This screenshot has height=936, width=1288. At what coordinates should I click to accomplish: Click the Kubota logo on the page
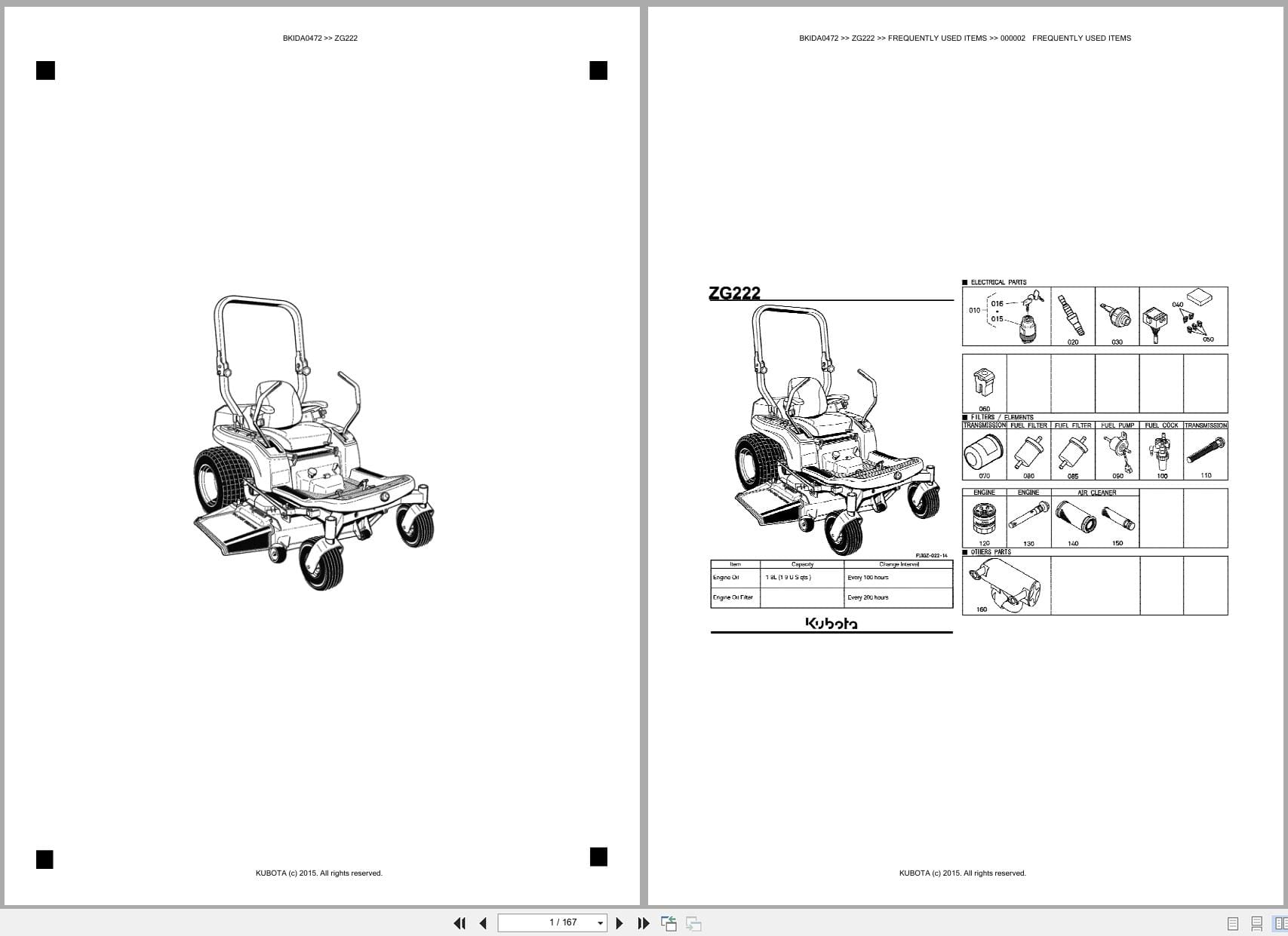(x=832, y=624)
